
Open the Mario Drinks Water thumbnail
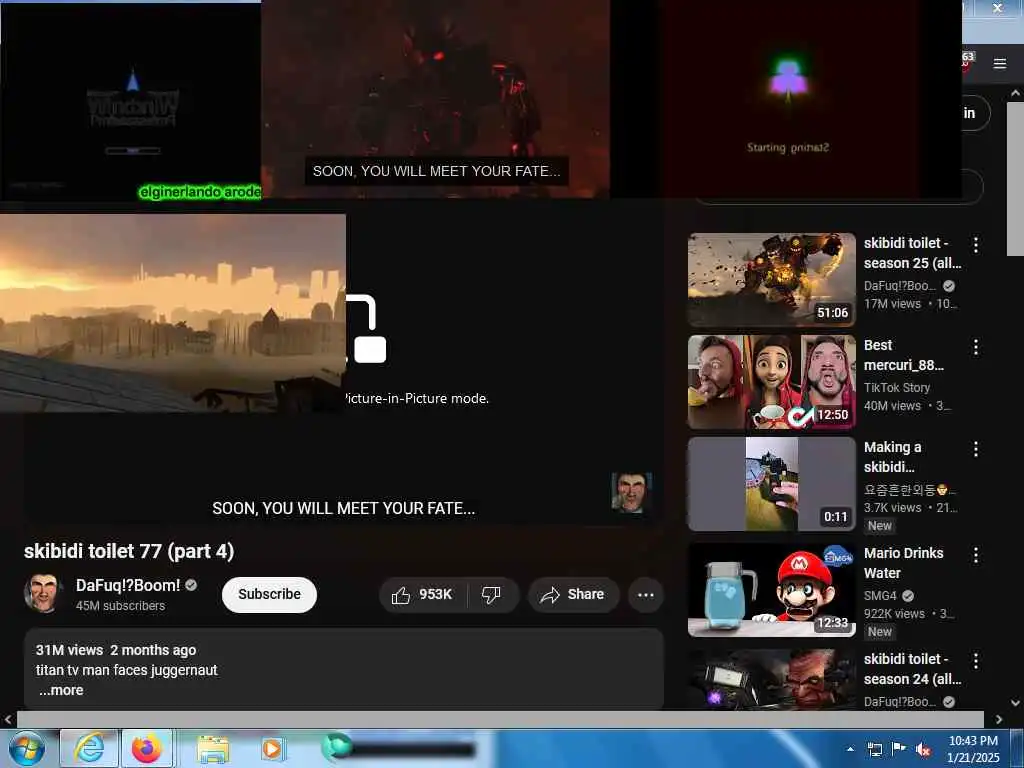[771, 590]
